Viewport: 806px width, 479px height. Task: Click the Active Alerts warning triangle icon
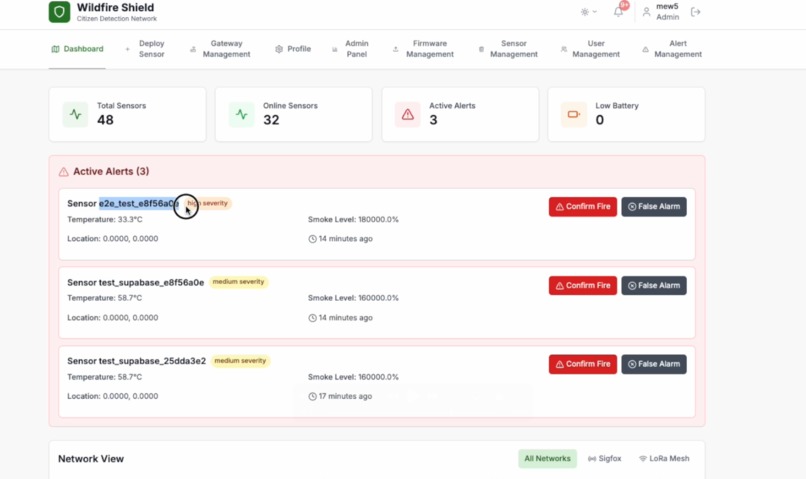point(408,114)
